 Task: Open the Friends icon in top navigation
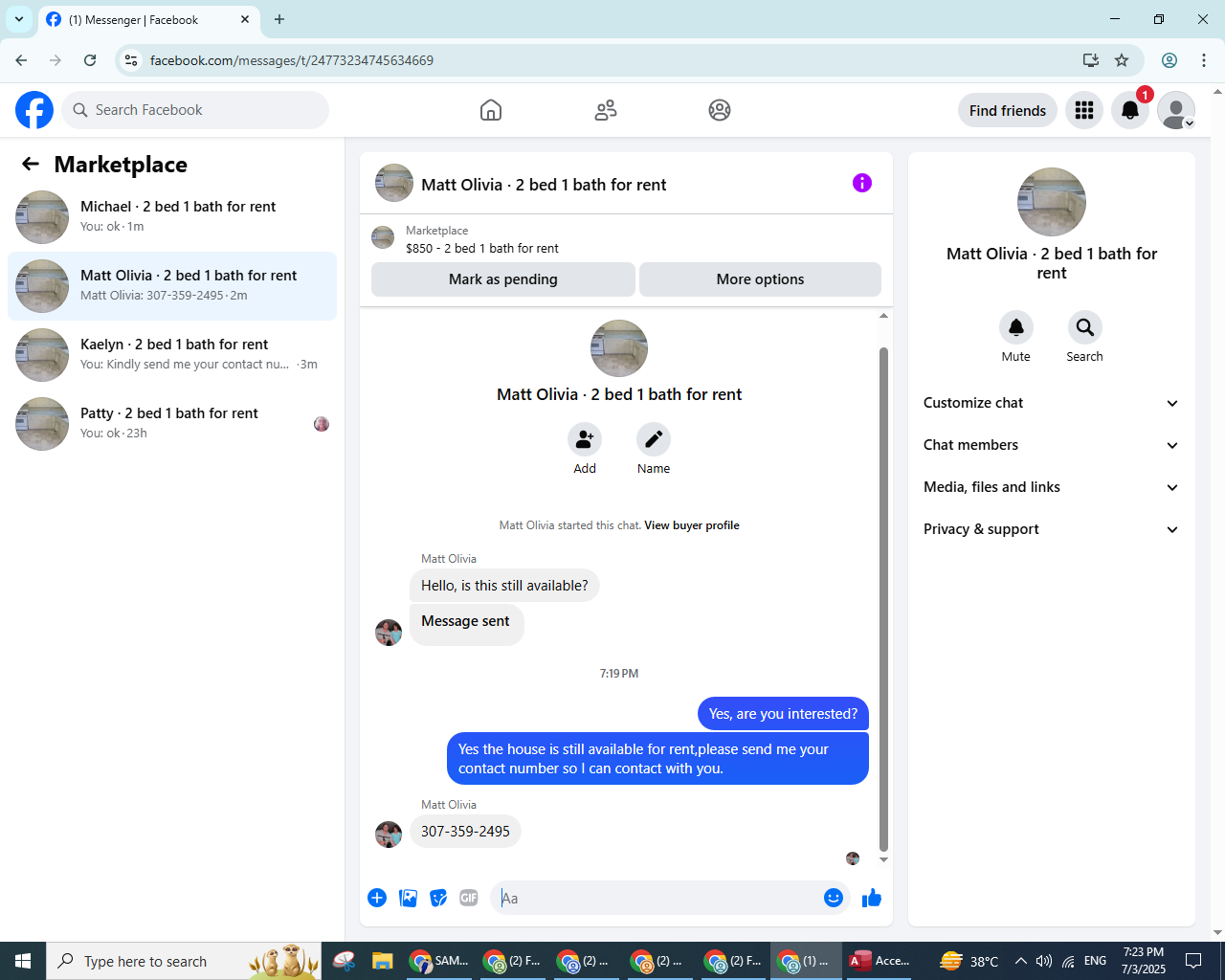click(x=606, y=110)
